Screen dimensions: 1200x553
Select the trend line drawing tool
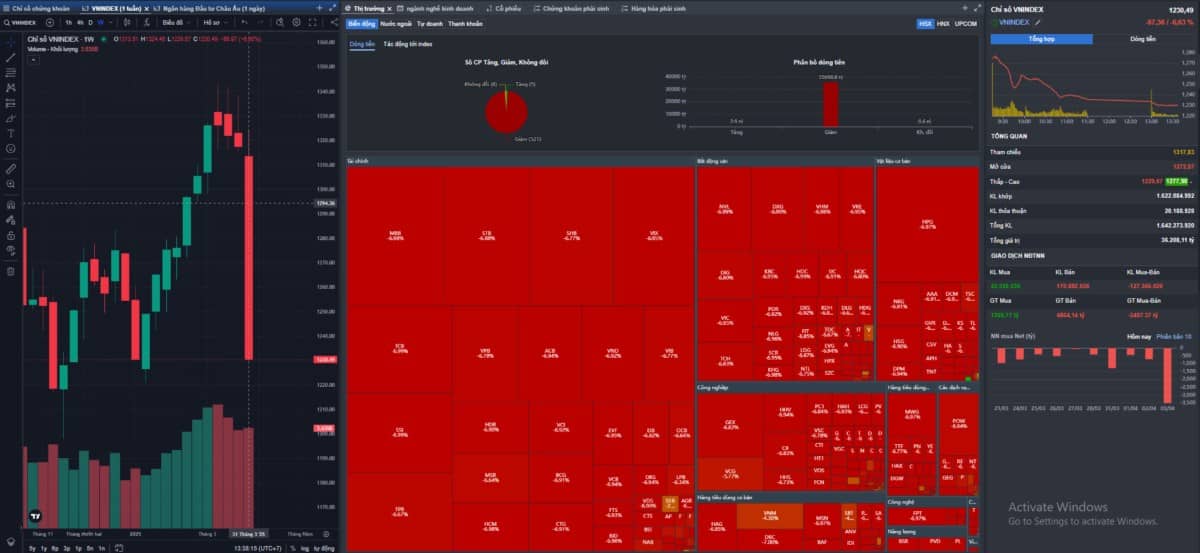point(11,57)
